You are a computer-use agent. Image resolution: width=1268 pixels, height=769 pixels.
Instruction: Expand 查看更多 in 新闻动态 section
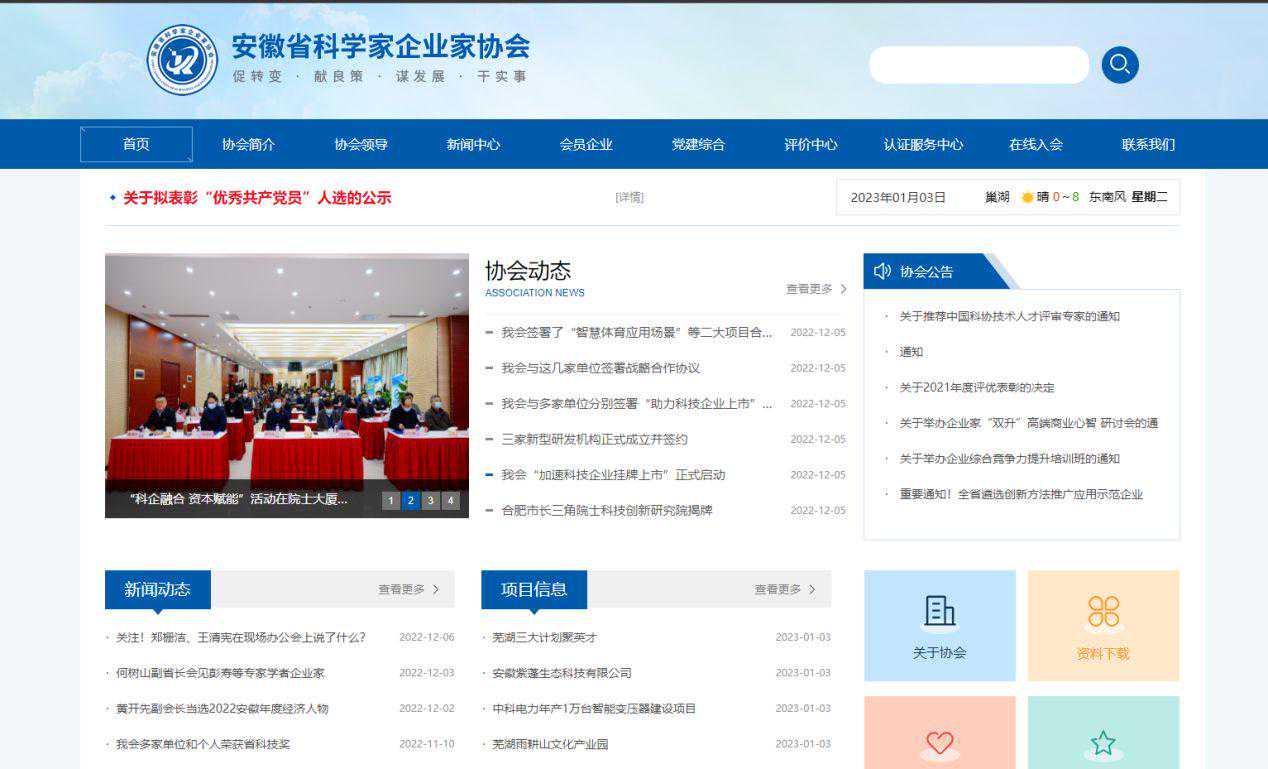click(x=408, y=590)
